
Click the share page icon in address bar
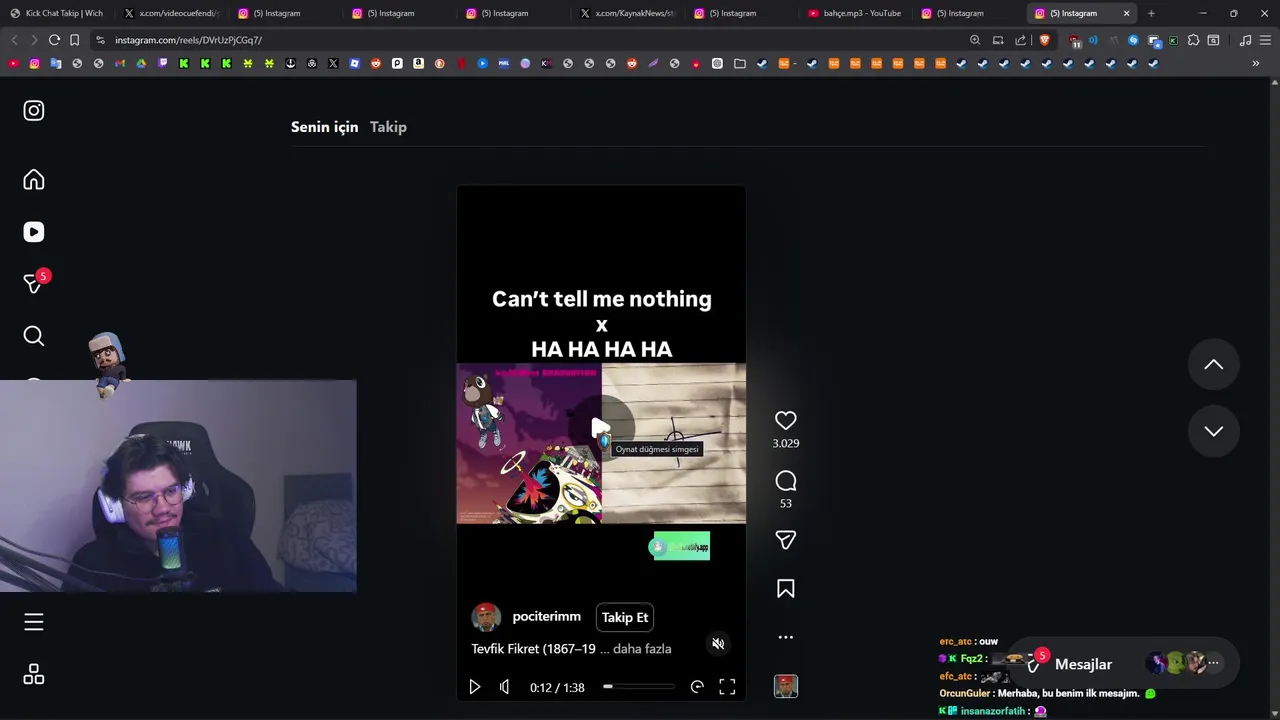1020,40
